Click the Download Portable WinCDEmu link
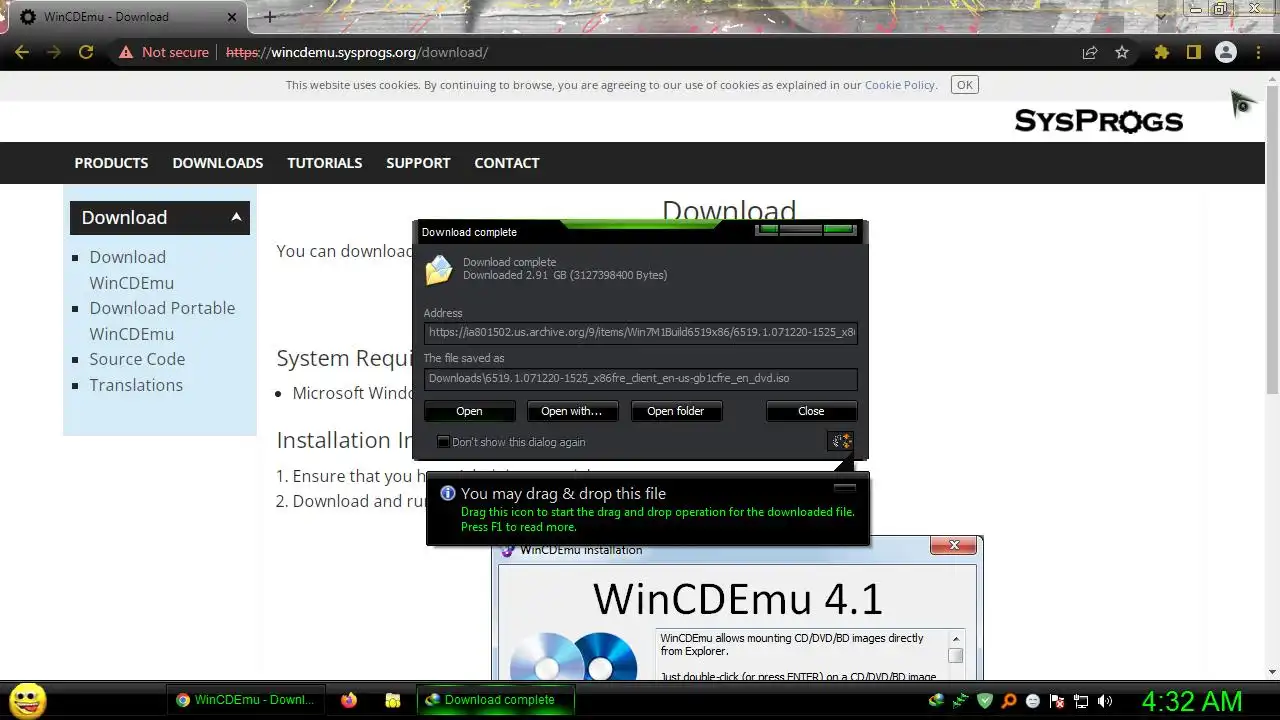 click(x=162, y=321)
